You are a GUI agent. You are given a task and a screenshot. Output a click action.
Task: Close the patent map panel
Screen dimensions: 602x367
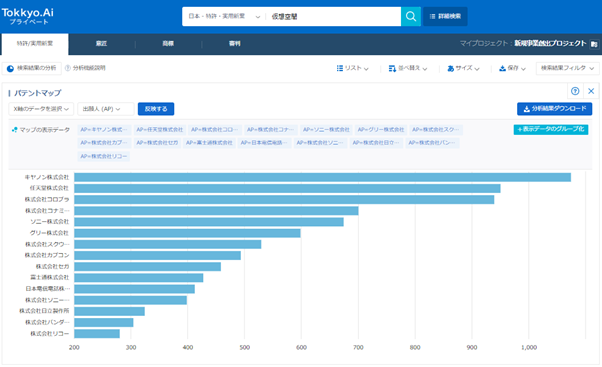tap(591, 91)
